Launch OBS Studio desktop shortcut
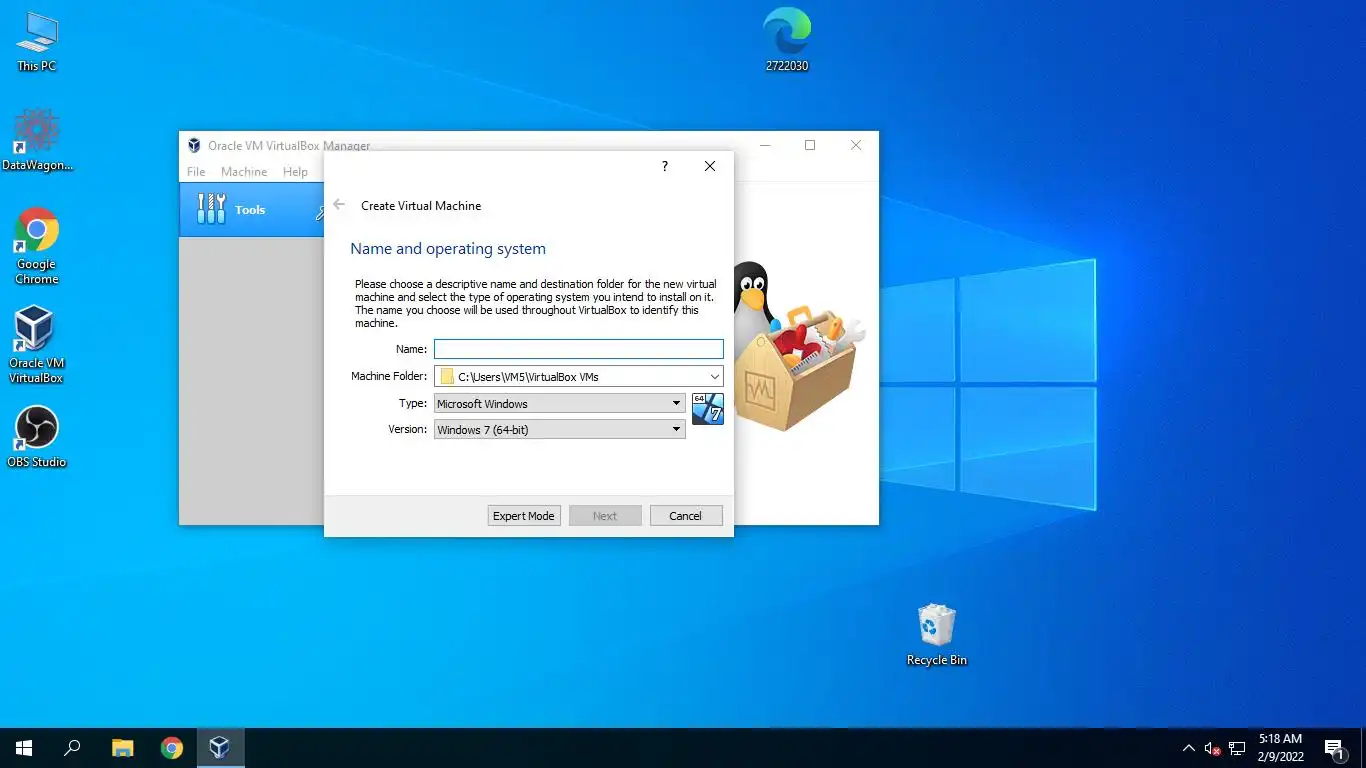The height and width of the screenshot is (768, 1366). pyautogui.click(x=37, y=437)
